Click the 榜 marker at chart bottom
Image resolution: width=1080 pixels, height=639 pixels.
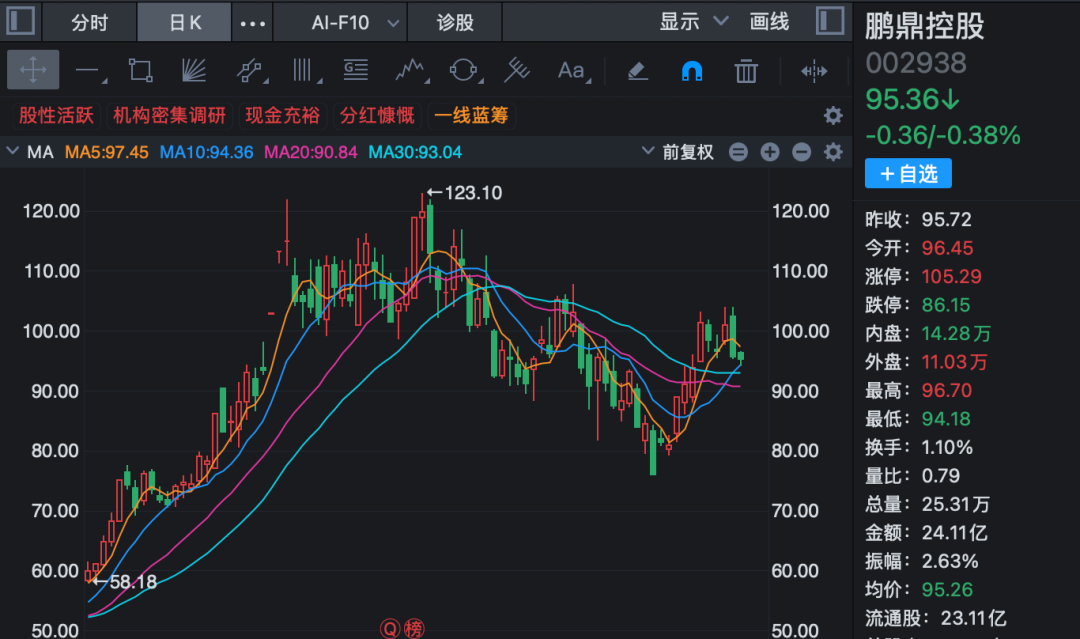(x=414, y=629)
